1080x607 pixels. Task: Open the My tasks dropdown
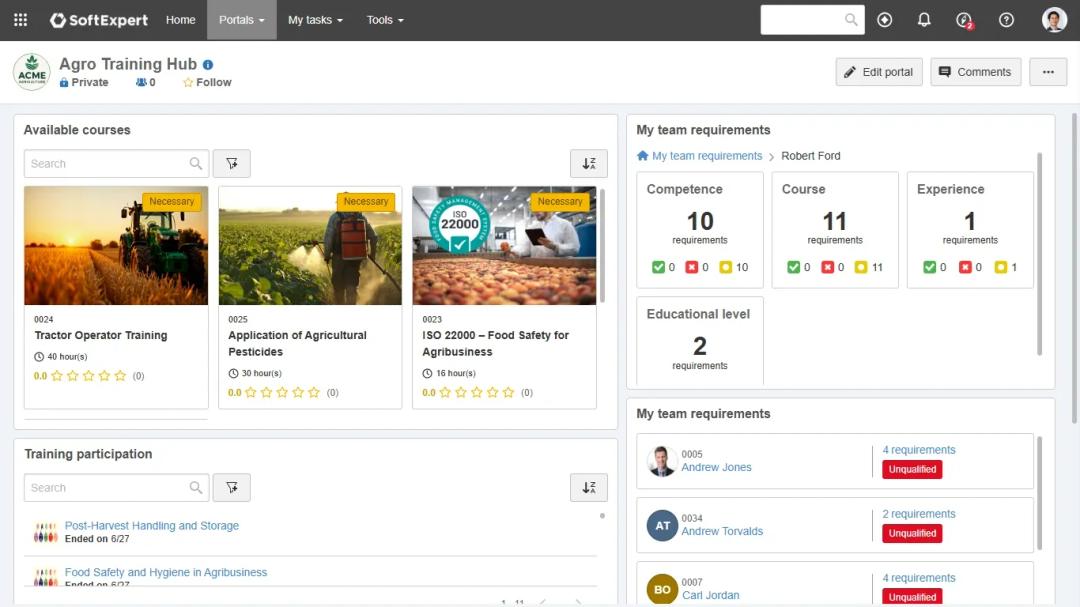click(315, 20)
